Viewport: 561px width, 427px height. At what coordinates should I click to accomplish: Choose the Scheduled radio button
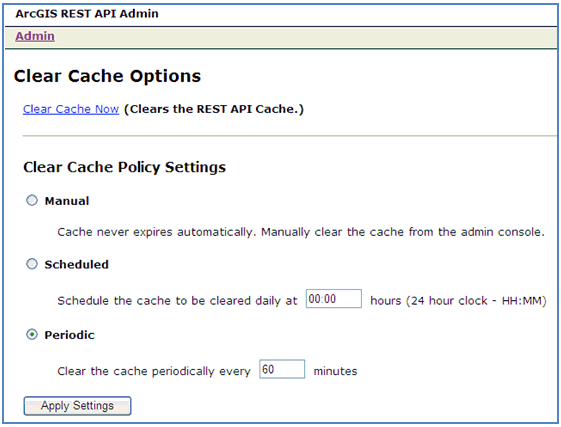click(32, 264)
